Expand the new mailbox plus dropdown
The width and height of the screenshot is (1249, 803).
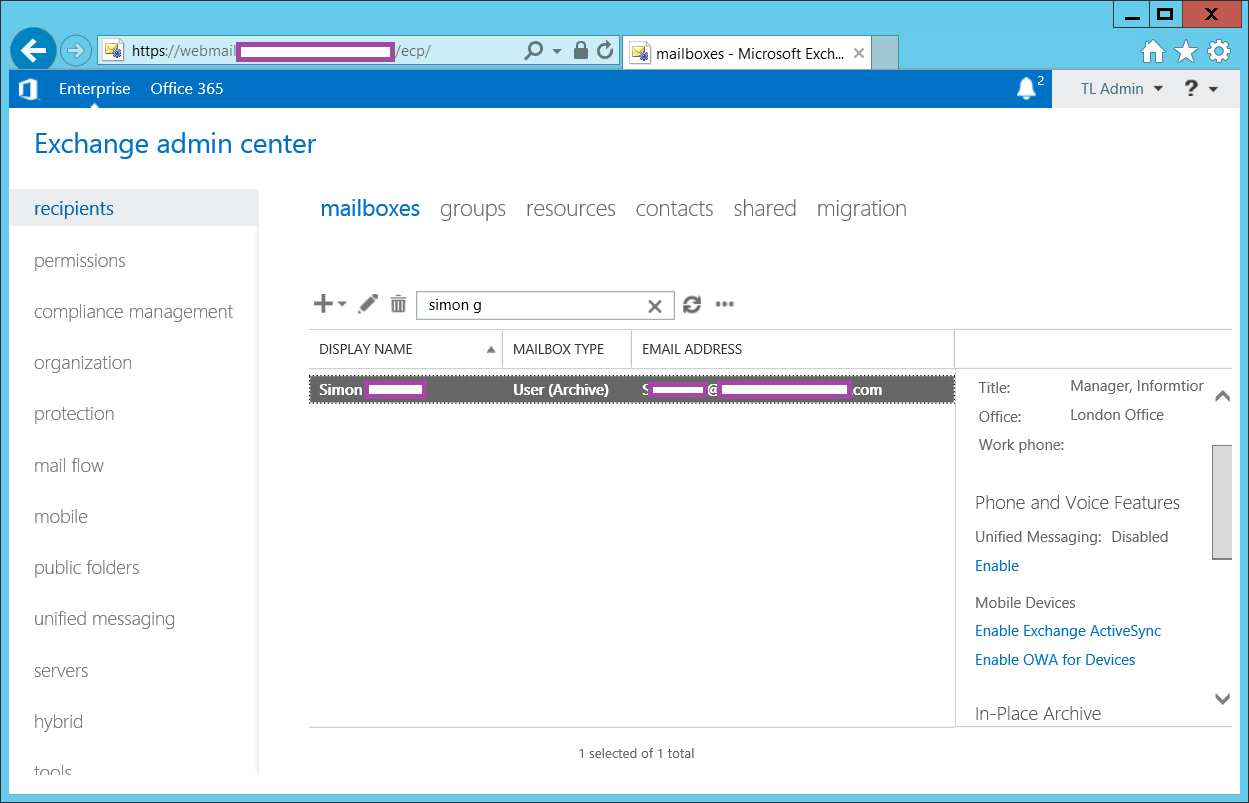pyautogui.click(x=329, y=304)
